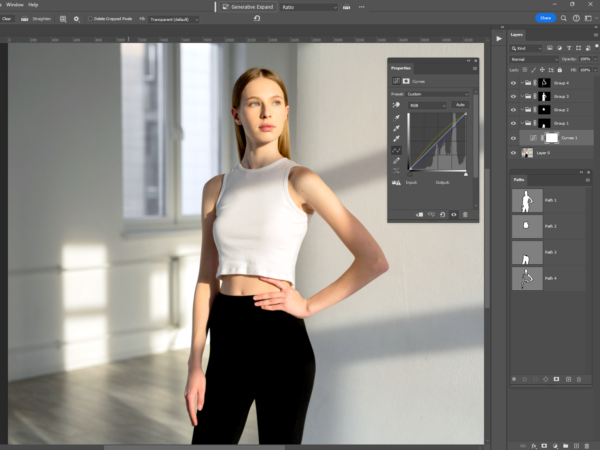Delete the Curves adjustment with trash icon
600x450 pixels.
465,214
